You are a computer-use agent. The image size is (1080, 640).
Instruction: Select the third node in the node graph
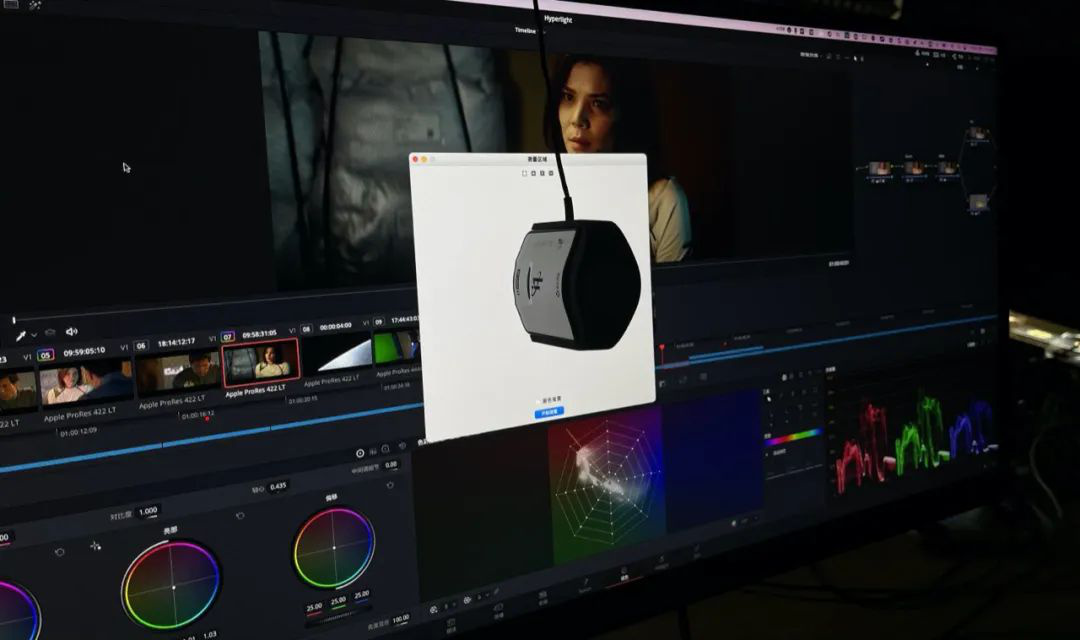click(x=947, y=167)
